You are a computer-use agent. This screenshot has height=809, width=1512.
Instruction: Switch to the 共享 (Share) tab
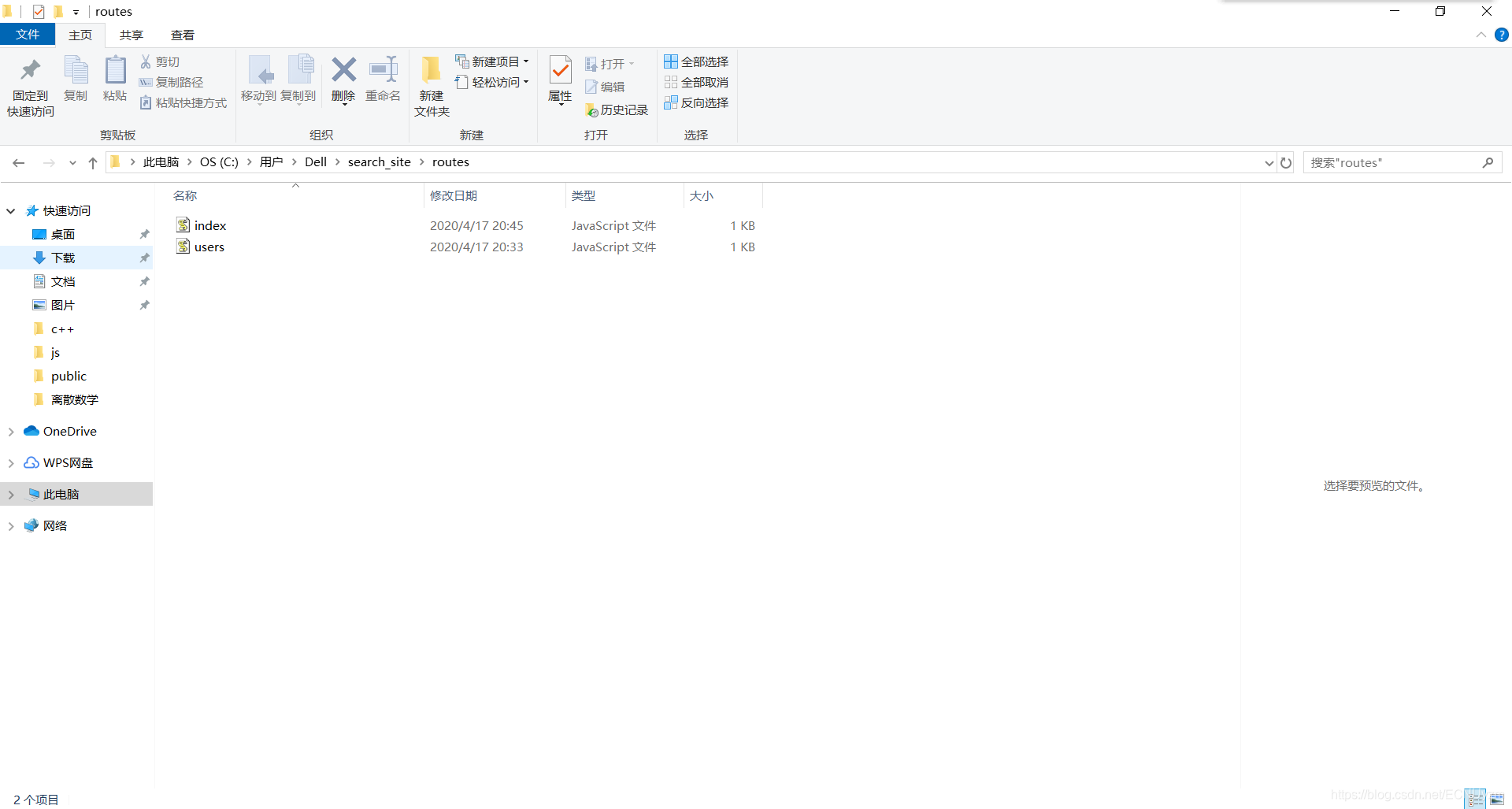click(x=132, y=35)
